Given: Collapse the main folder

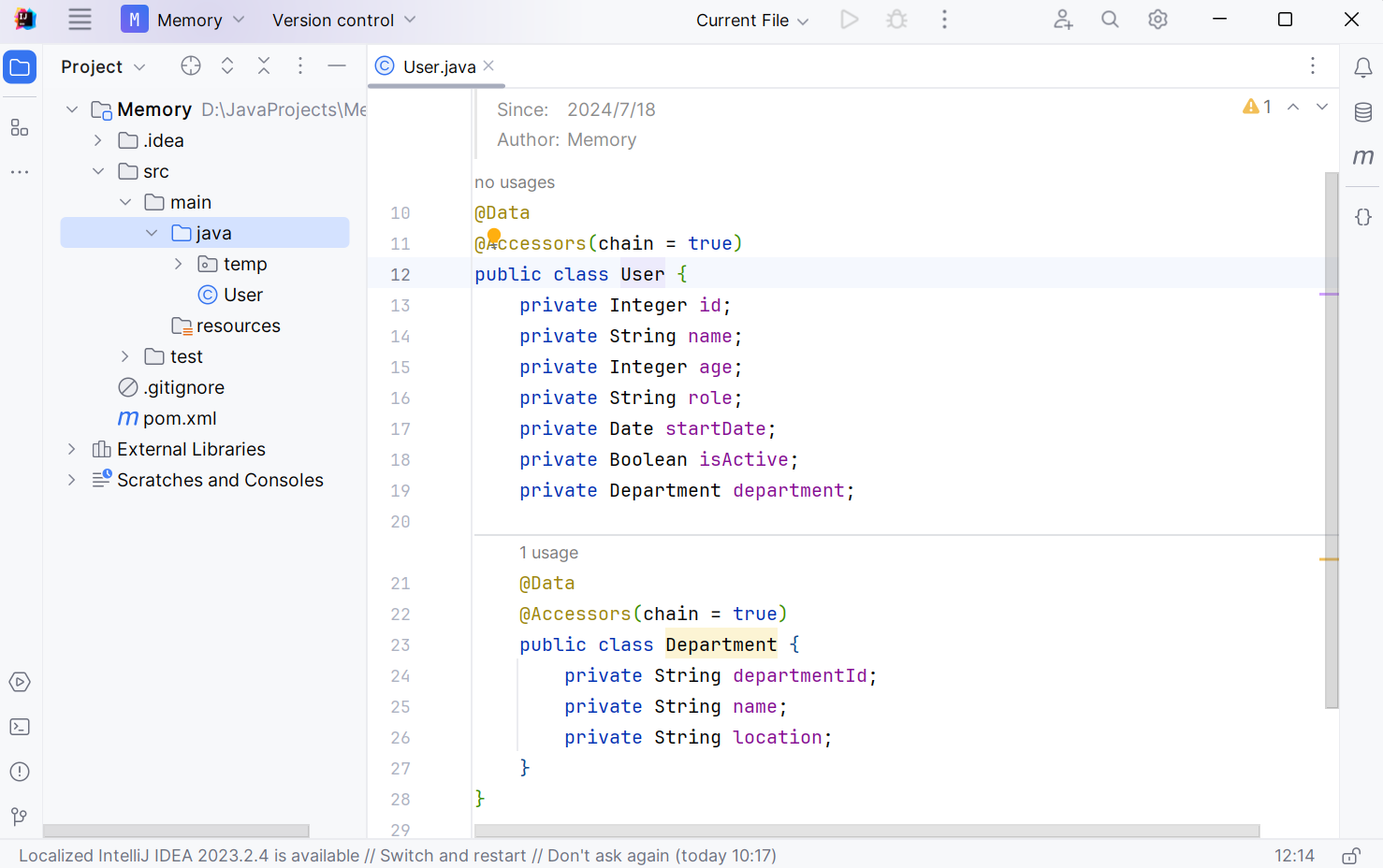Looking at the screenshot, I should coord(125,202).
